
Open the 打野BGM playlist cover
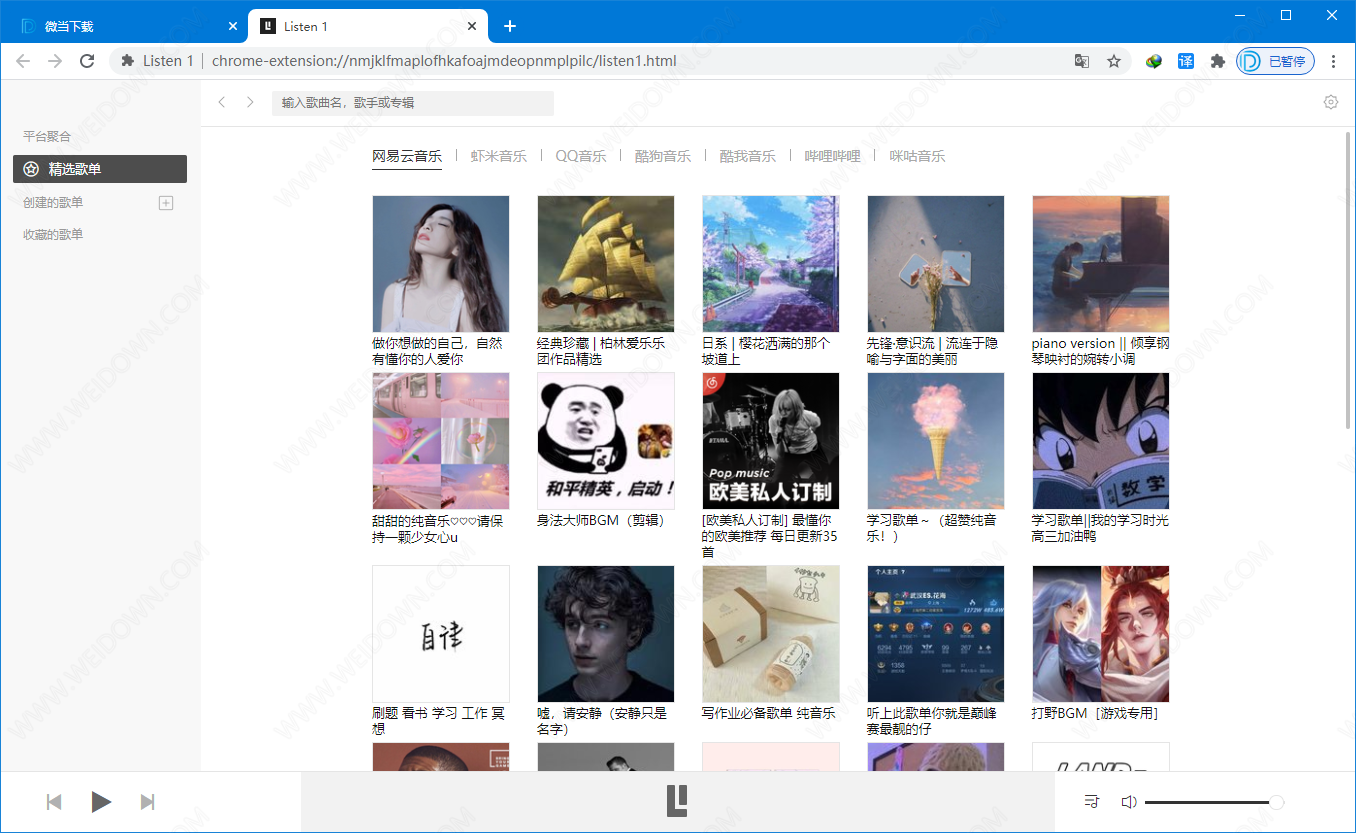pyautogui.click(x=1101, y=634)
